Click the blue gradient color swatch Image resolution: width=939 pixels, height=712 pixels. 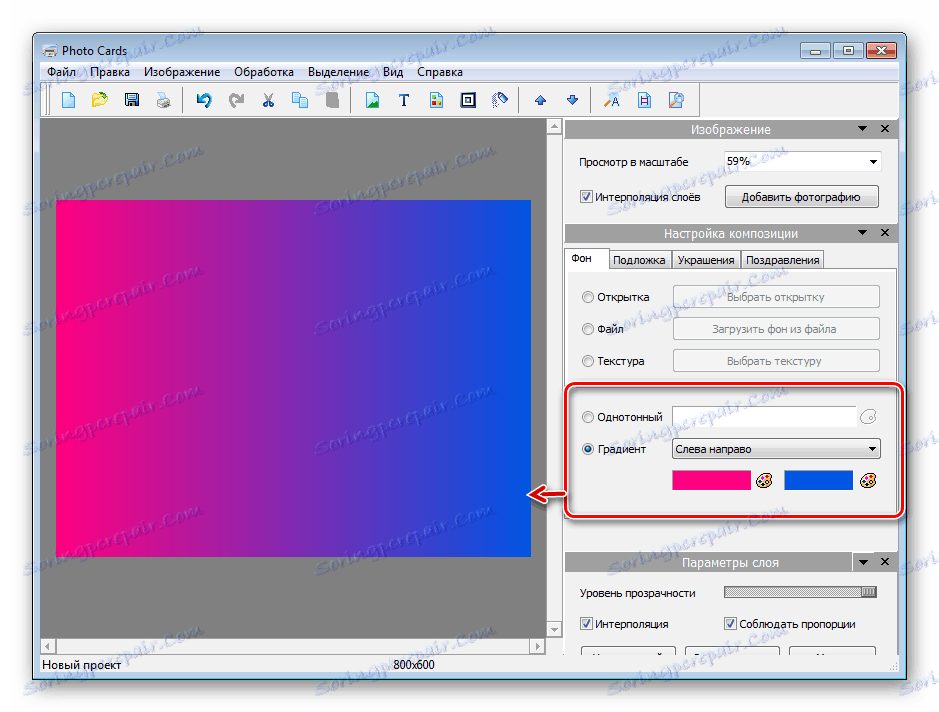pyautogui.click(x=818, y=481)
